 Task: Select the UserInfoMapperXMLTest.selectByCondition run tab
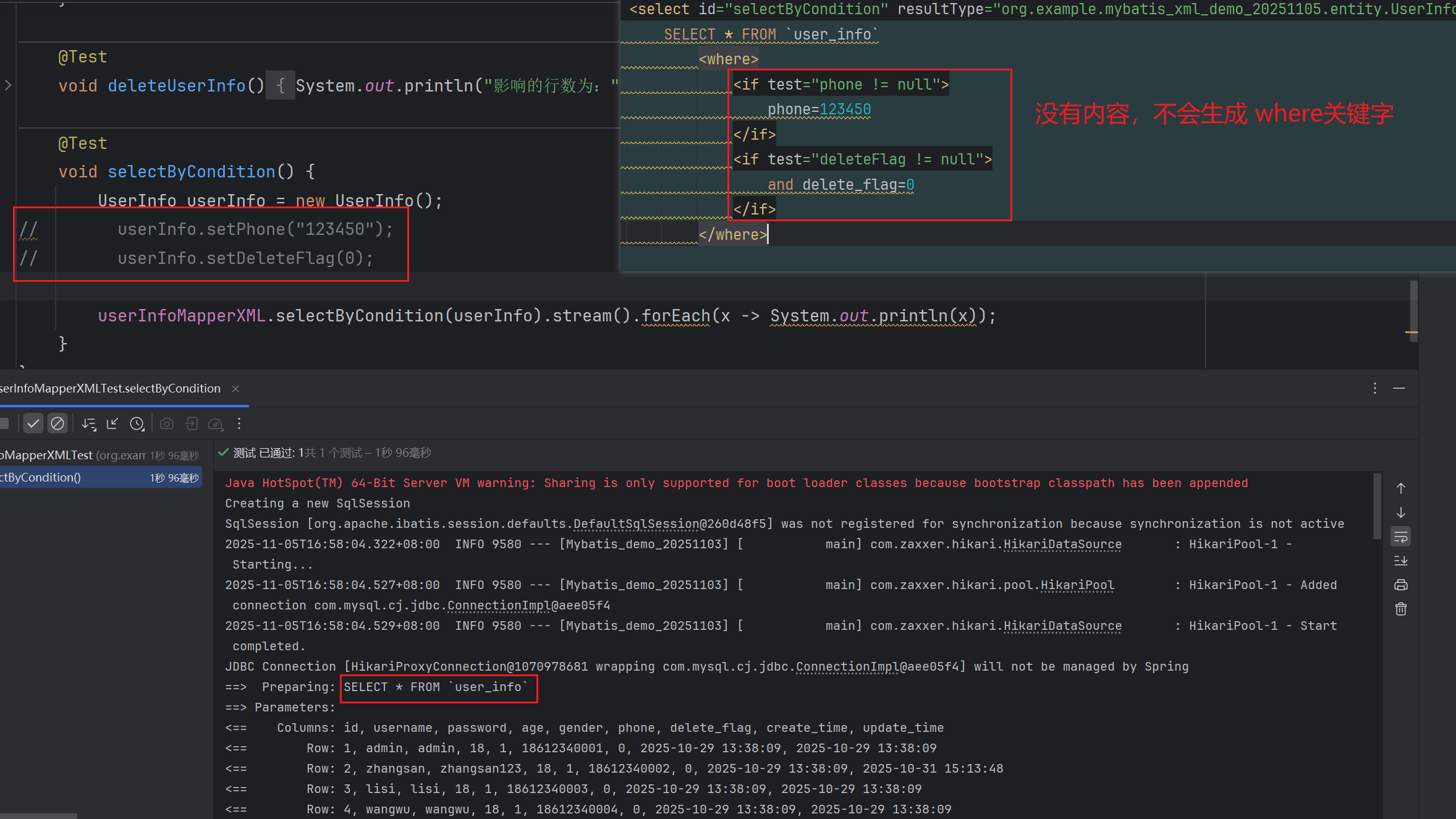coord(111,388)
